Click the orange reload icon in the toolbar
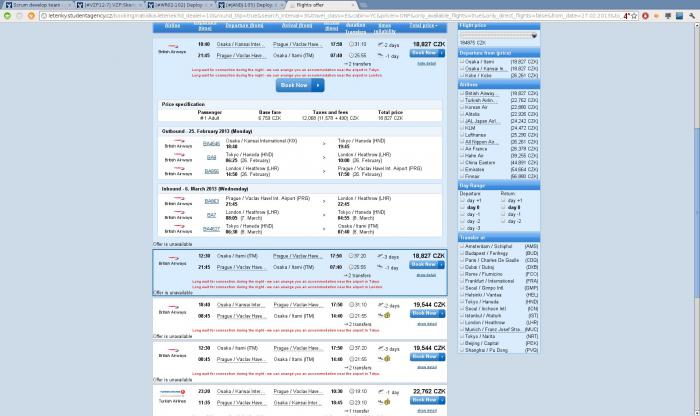700x416 pixels. [31, 16]
